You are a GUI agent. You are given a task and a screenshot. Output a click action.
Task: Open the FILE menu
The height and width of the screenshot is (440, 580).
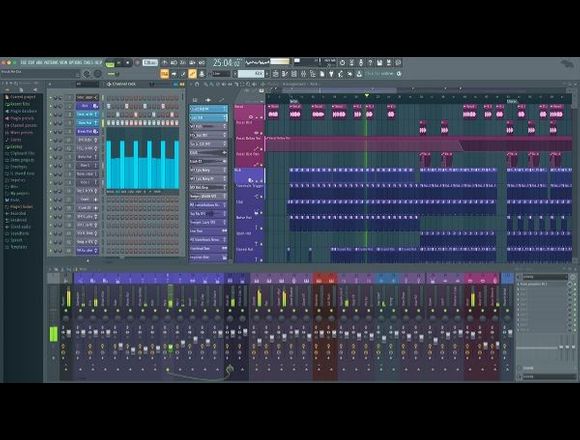[x=23, y=62]
